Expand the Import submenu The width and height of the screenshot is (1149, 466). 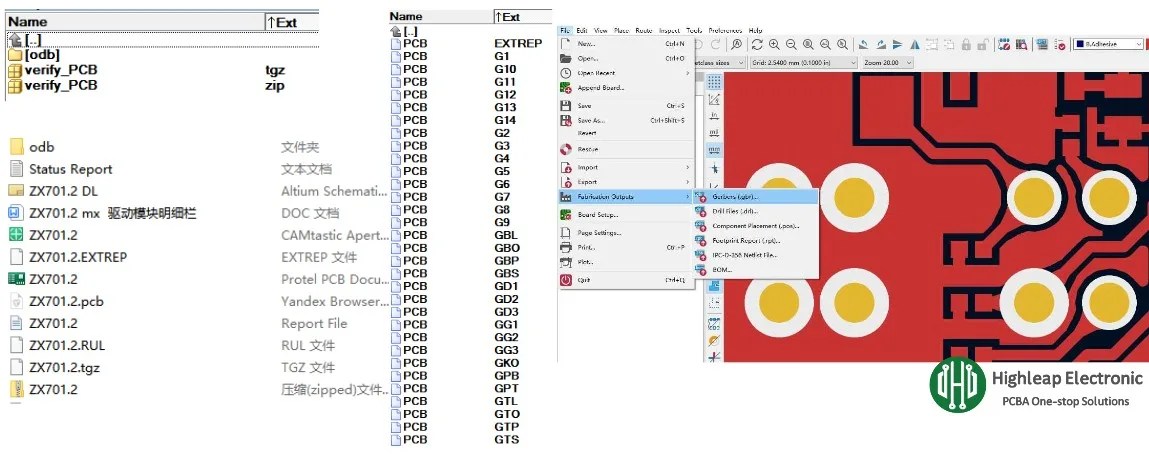625,168
